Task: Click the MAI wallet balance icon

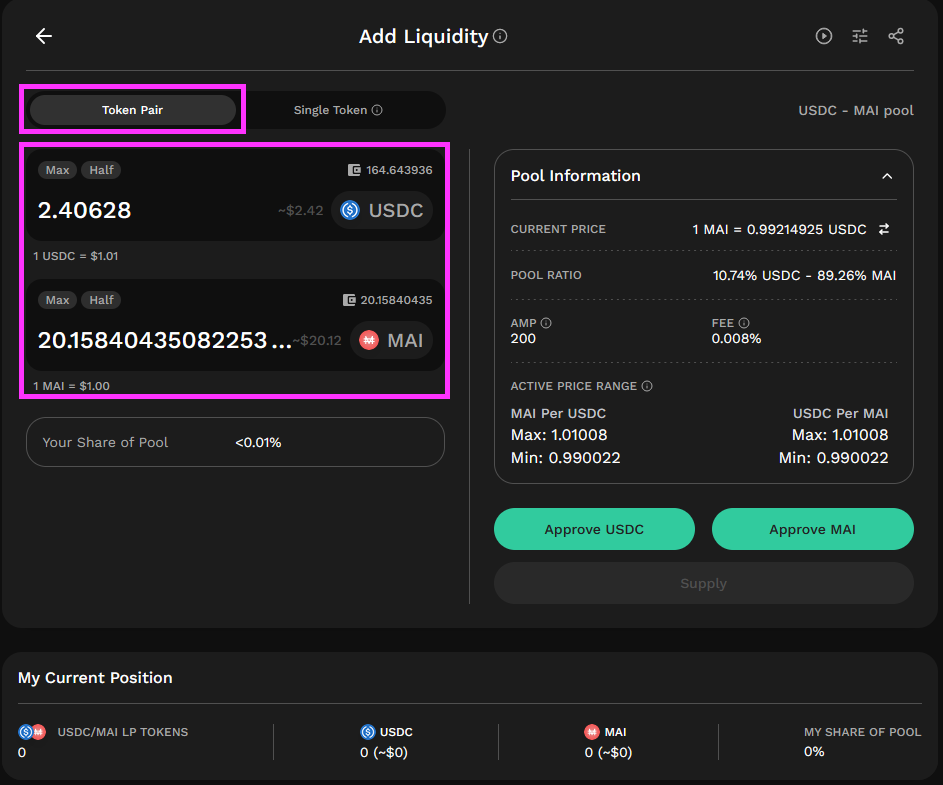Action: 349,300
